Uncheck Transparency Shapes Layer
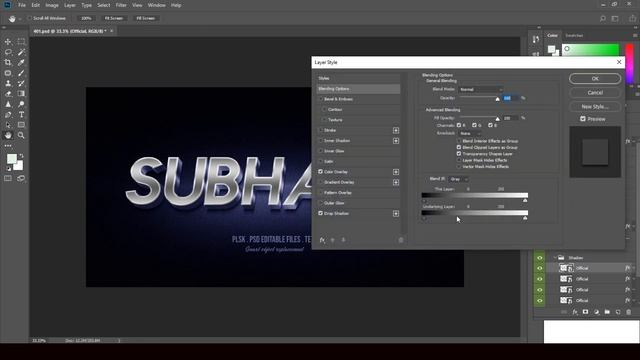Viewport: 640px width, 360px height. point(459,154)
